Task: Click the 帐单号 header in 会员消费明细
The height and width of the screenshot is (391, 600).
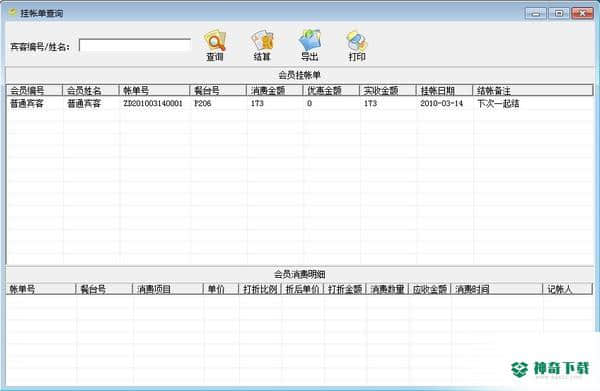Action: [x=41, y=289]
